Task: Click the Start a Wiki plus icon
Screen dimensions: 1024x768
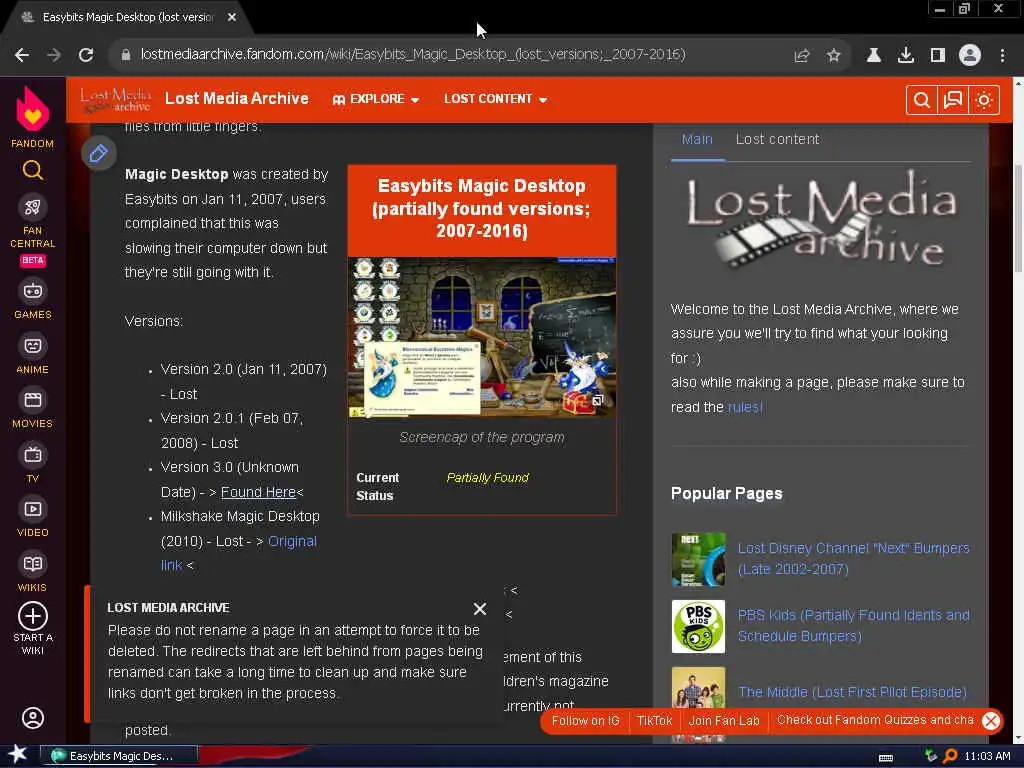Action: (33, 616)
